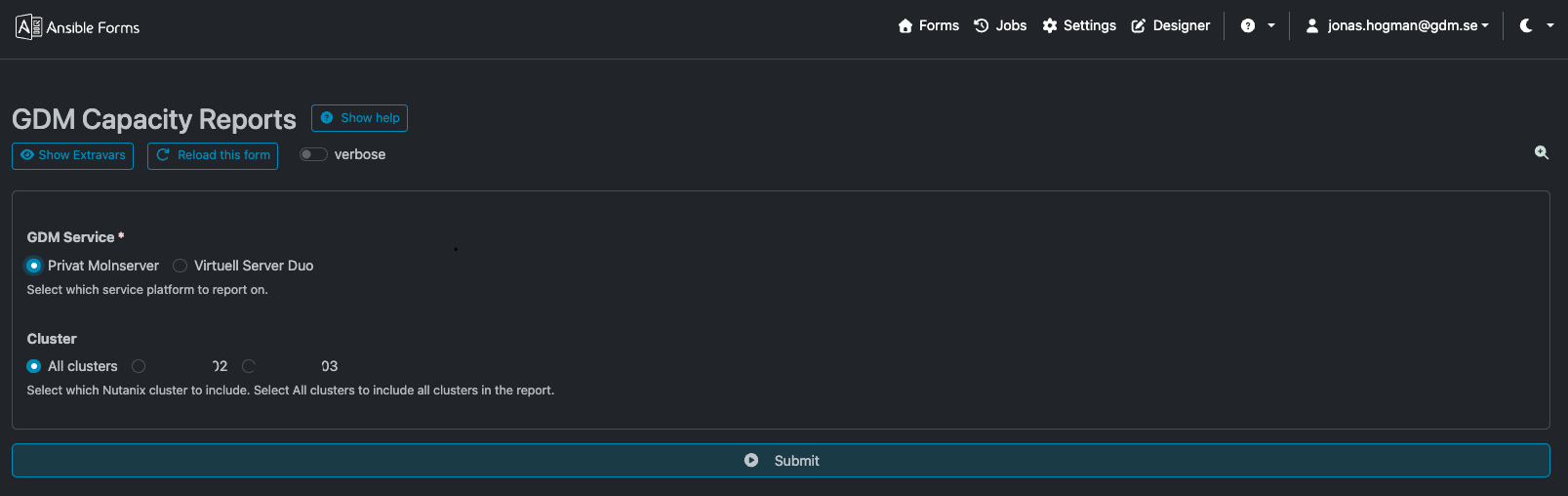Click the Forms home icon
The height and width of the screenshot is (496, 1568).
coord(905,26)
